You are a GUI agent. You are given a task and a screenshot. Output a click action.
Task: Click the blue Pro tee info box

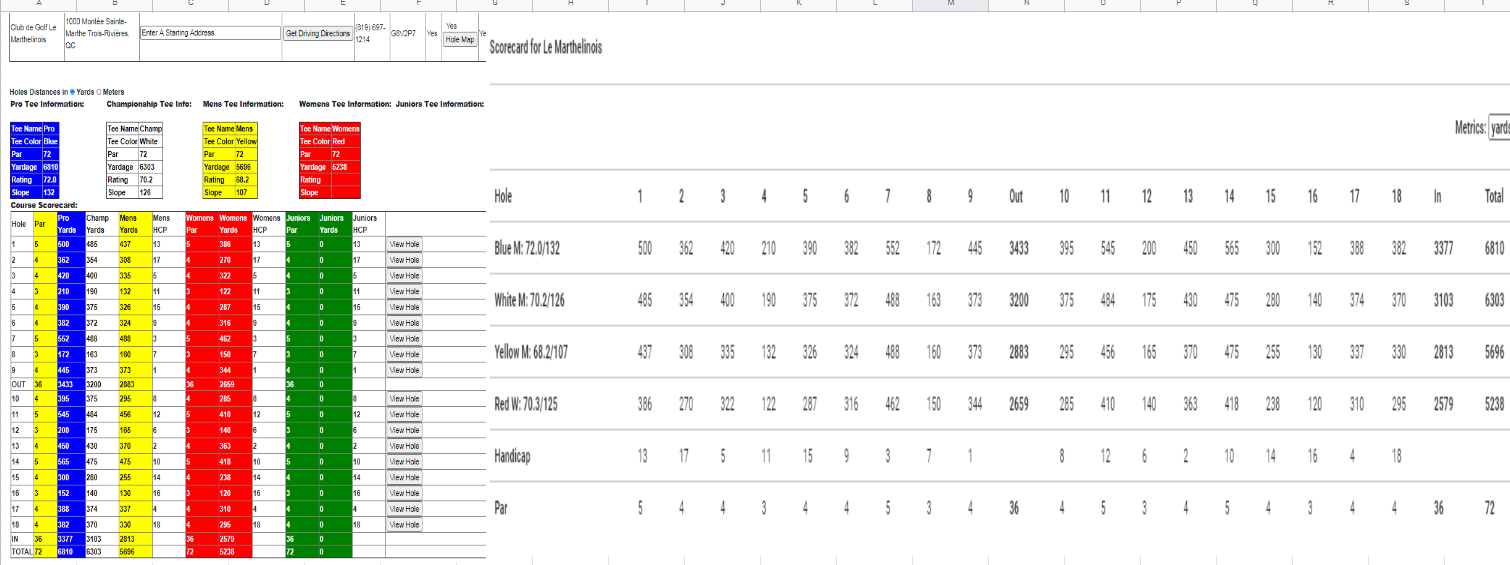click(x=34, y=160)
